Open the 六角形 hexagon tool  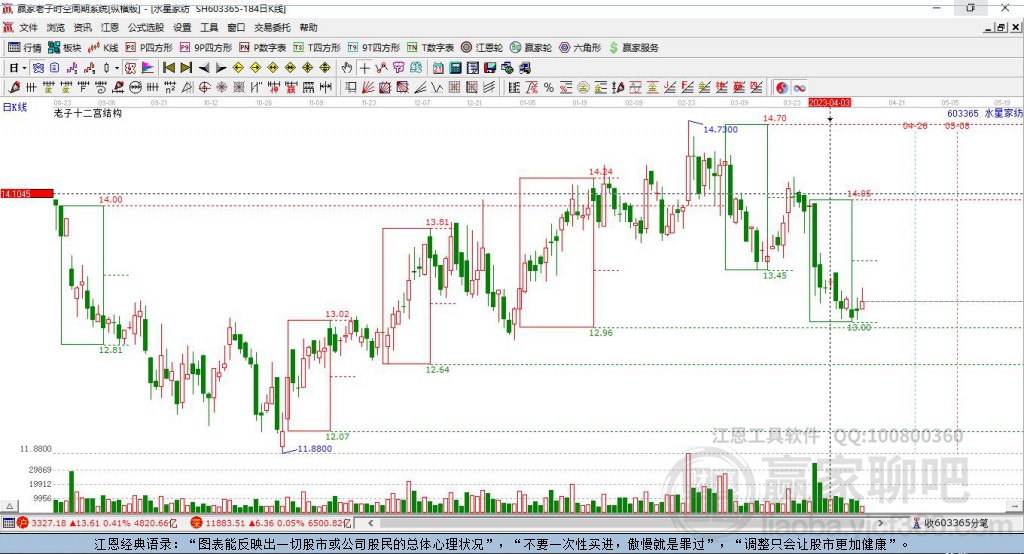tap(580, 48)
